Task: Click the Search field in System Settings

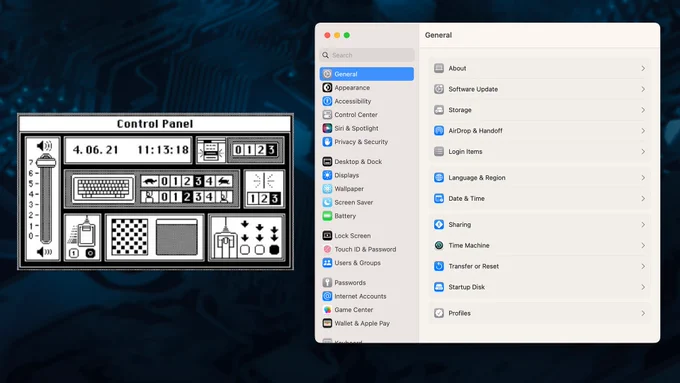Action: 367,55
